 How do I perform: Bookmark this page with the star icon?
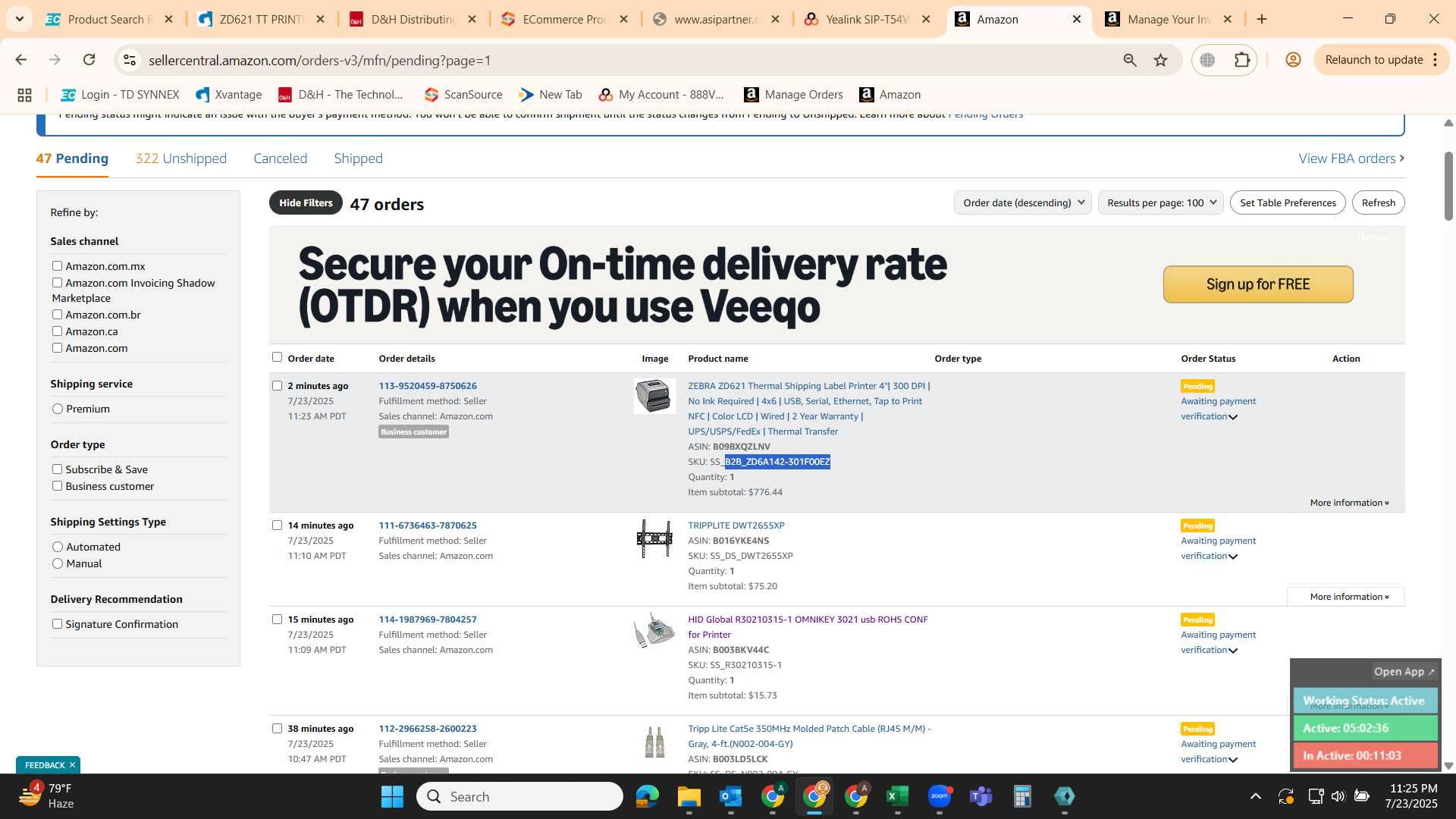point(1160,60)
